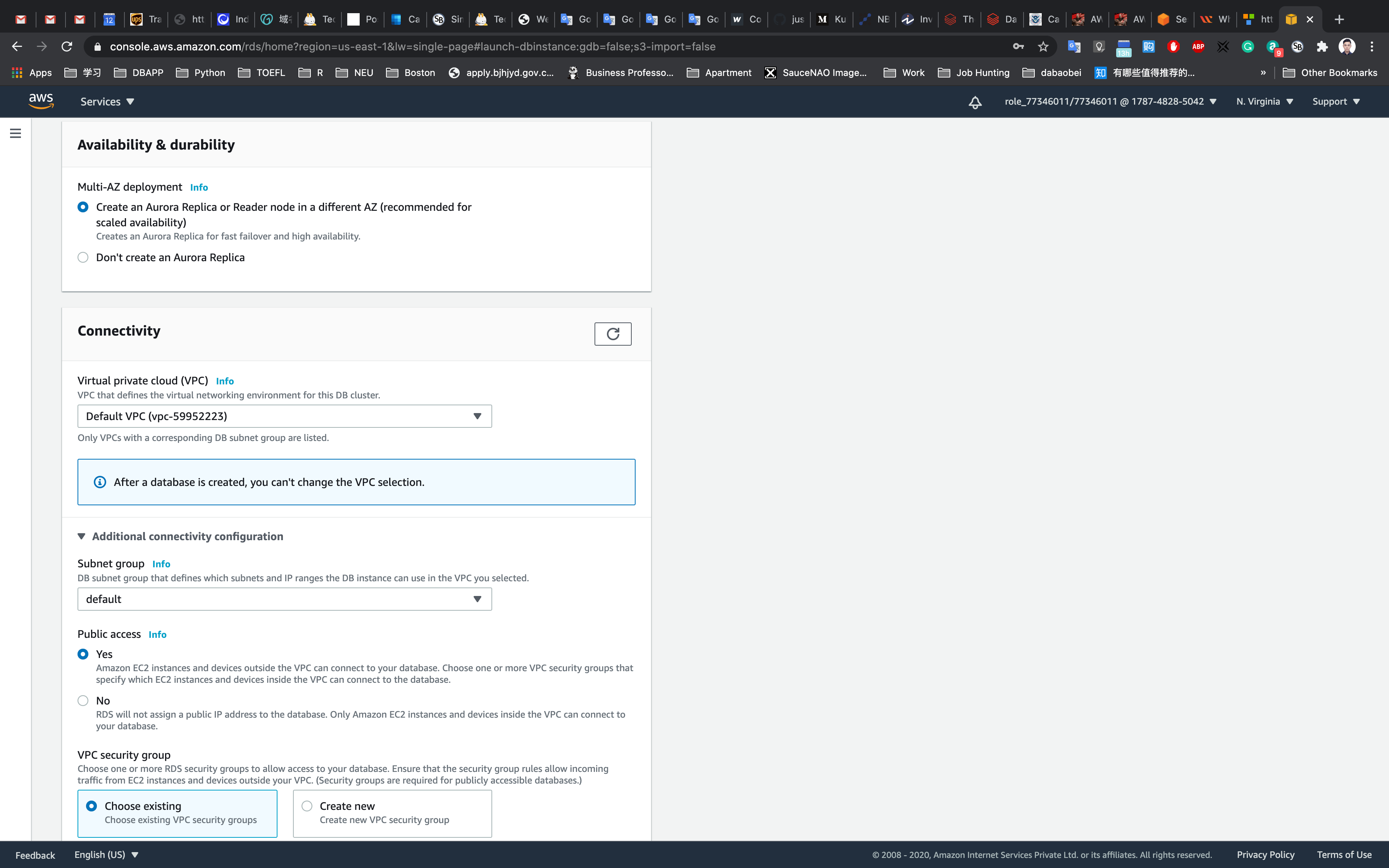Open the N. Virginia region menu
Viewport: 1389px width, 868px height.
pyautogui.click(x=1264, y=102)
